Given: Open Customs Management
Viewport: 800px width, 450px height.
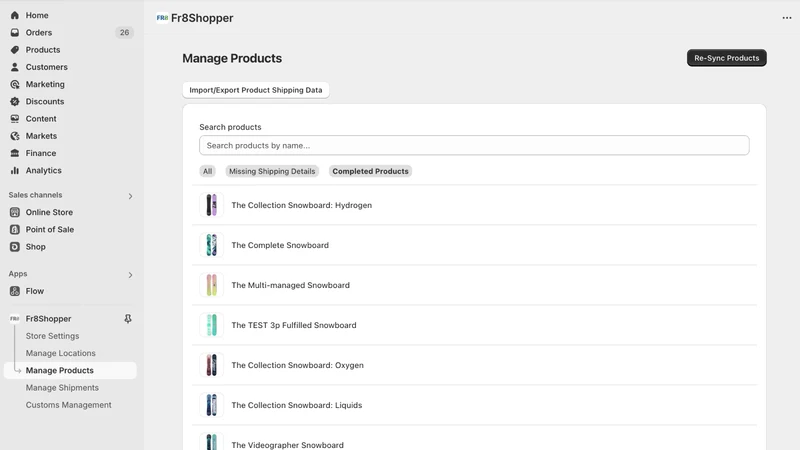Looking at the screenshot, I should [68, 405].
